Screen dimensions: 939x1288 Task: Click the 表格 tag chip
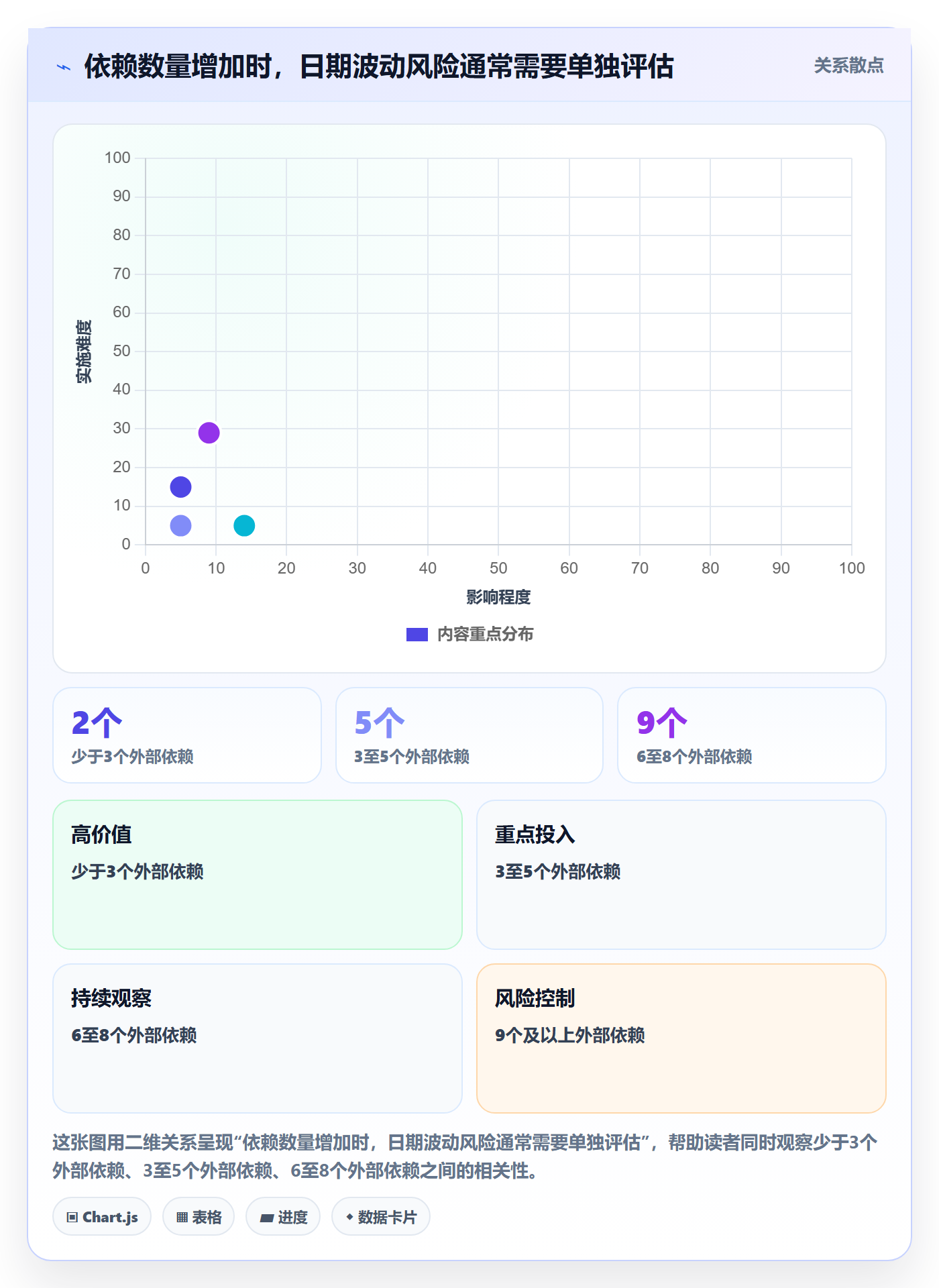point(199,1217)
